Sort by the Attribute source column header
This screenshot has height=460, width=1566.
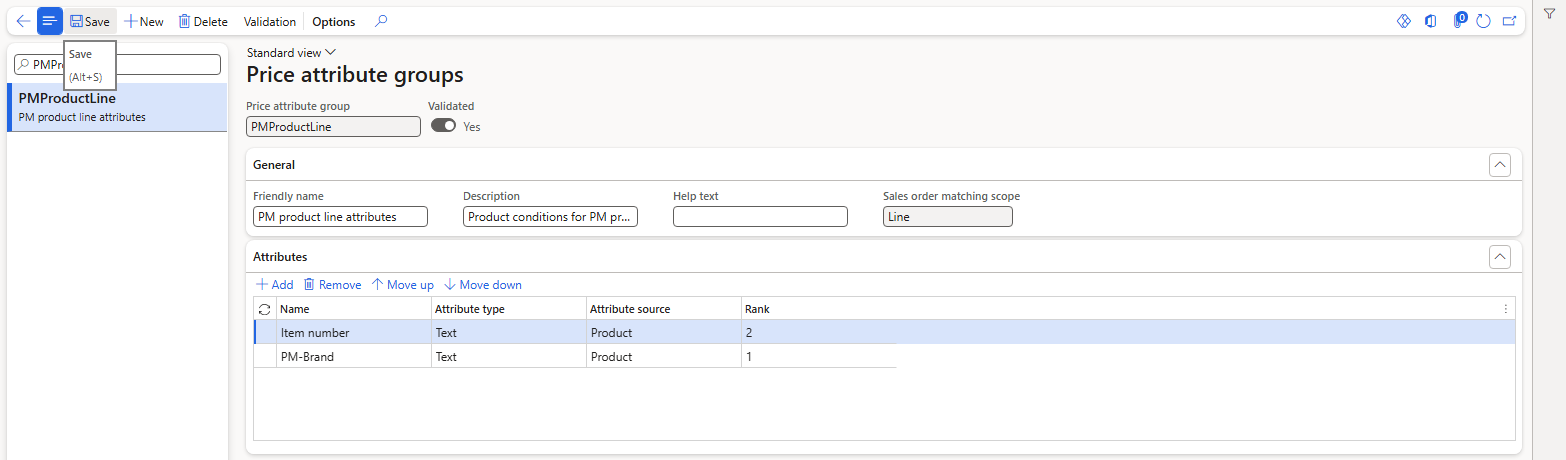point(663,309)
